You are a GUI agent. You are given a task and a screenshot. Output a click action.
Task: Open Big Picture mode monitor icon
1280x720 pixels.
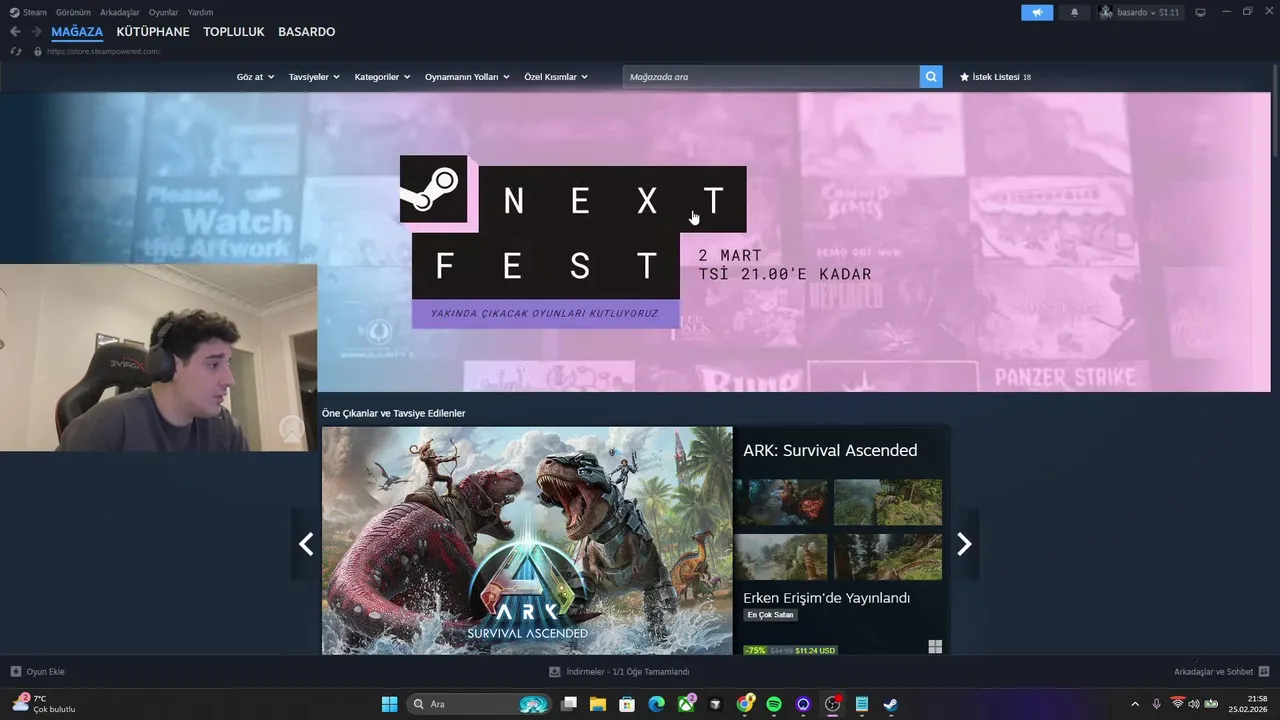click(x=1201, y=12)
